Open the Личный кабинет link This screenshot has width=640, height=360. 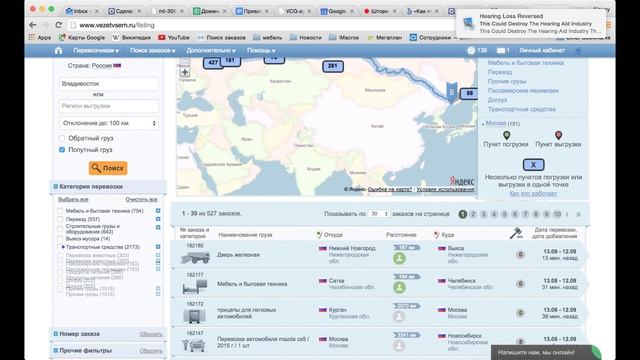[x=542, y=51]
